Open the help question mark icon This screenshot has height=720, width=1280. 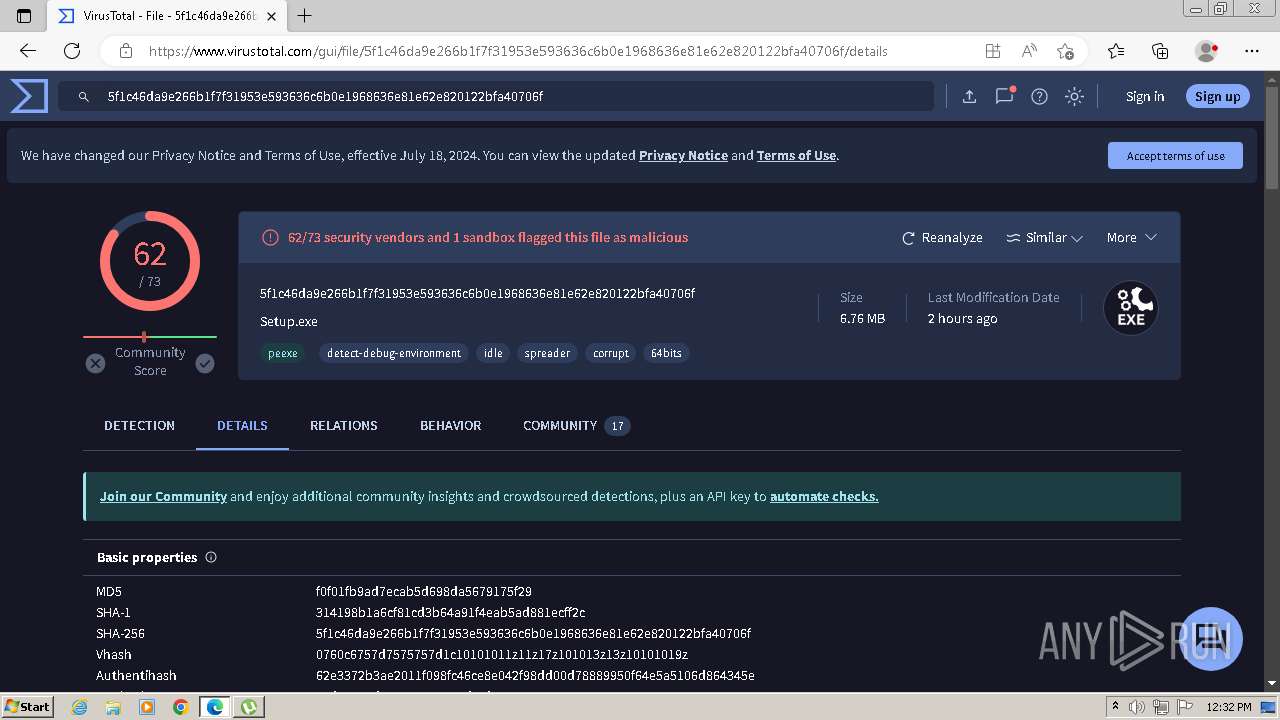1039,97
